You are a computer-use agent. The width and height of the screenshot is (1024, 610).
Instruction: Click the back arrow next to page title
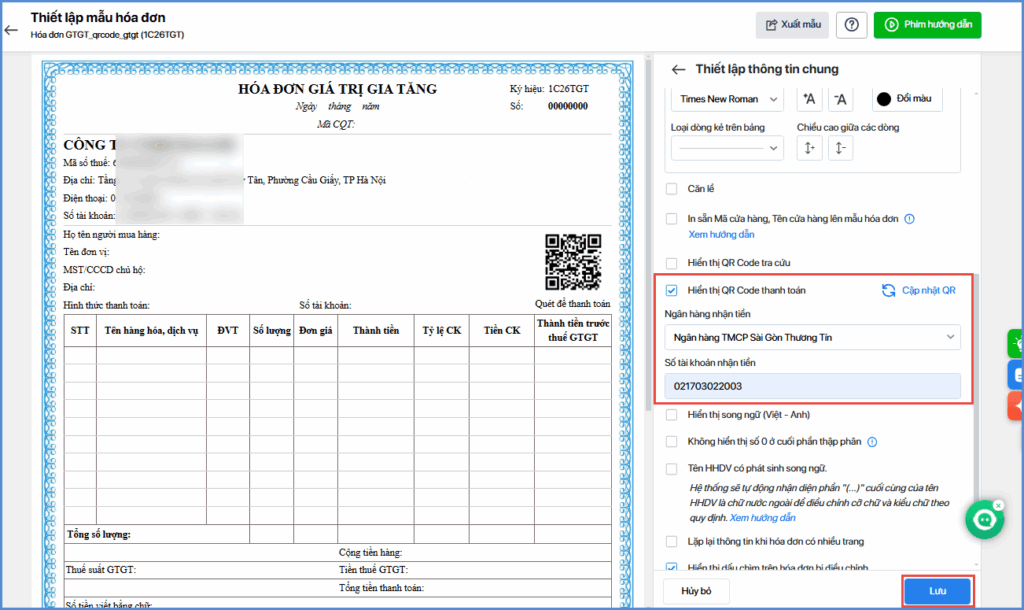point(12,29)
